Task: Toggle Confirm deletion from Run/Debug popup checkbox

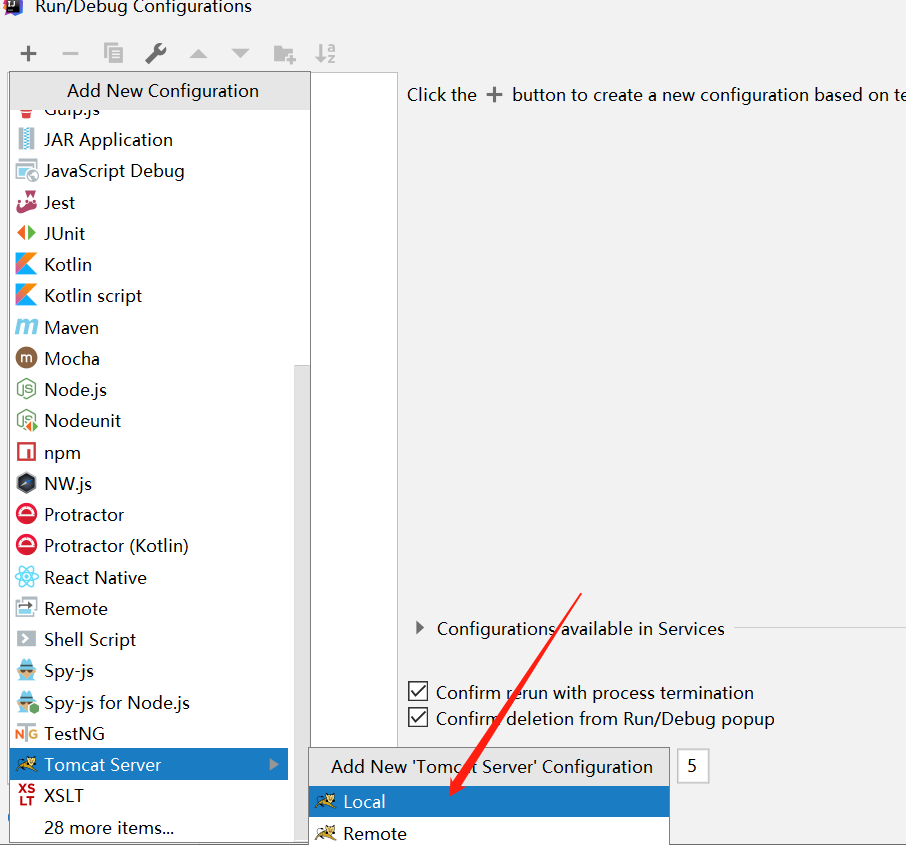Action: coord(418,717)
